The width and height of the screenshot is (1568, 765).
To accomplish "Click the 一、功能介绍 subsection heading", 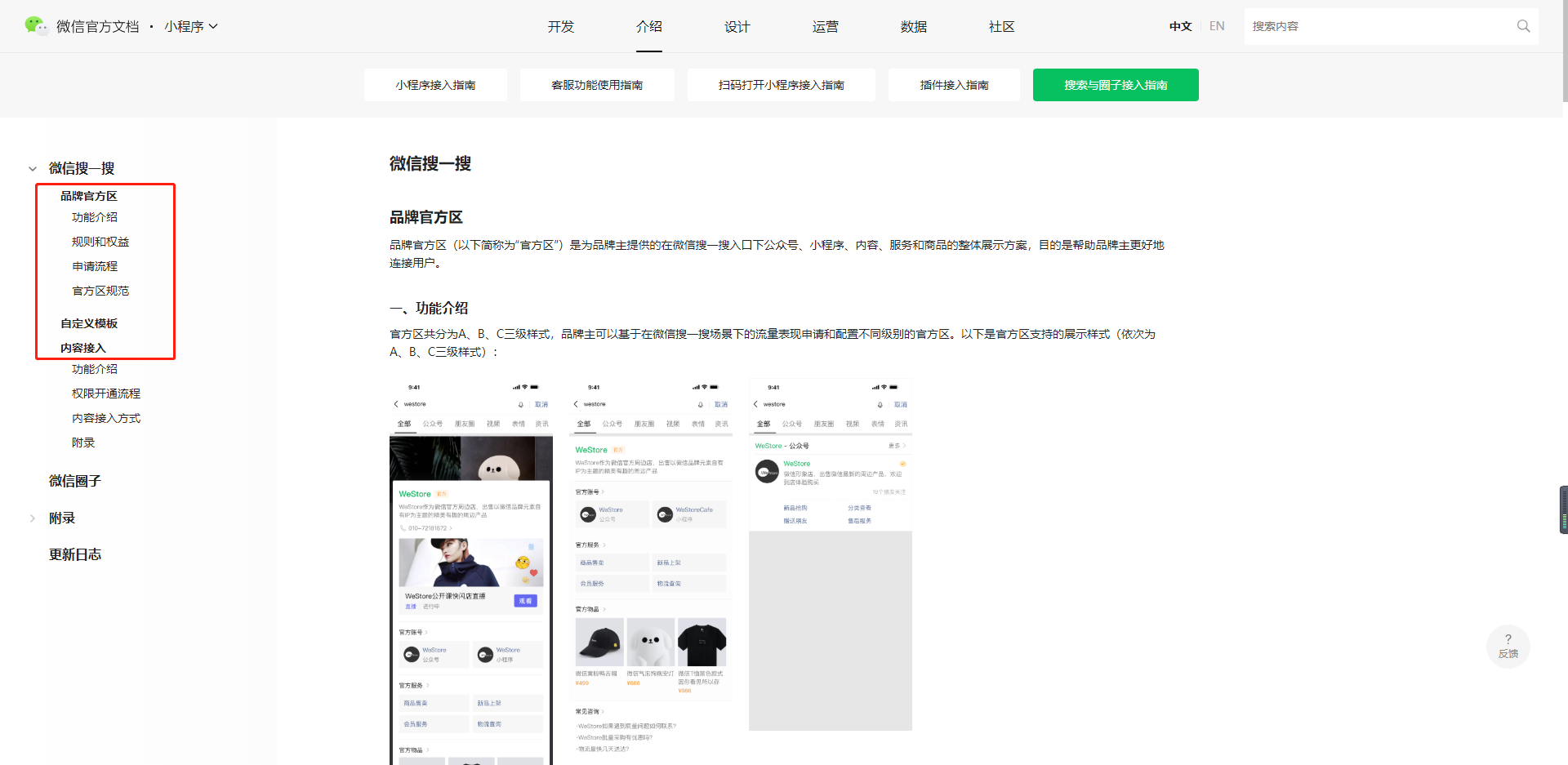I will coord(429,308).
